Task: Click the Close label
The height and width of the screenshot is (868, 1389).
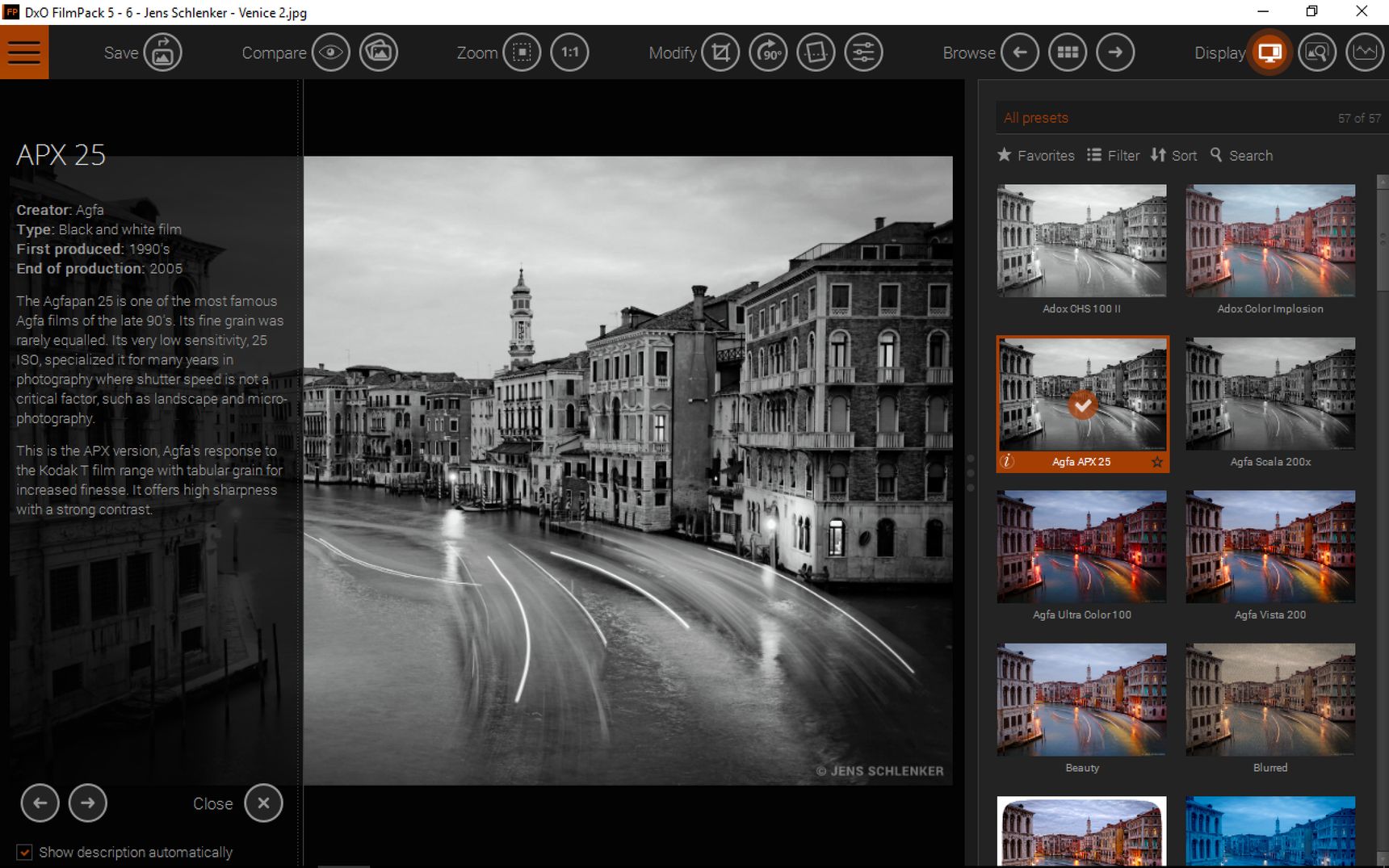Action: click(212, 803)
